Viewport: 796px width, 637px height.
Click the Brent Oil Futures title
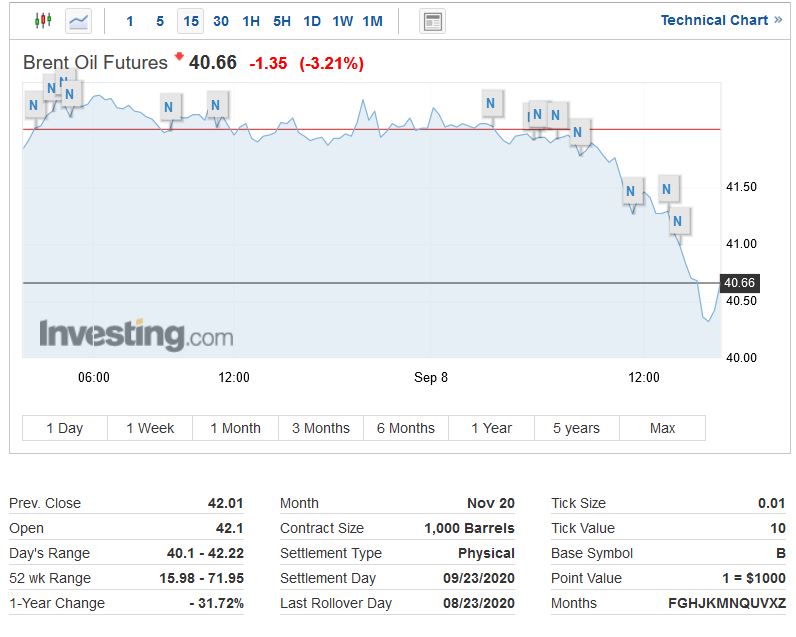pos(95,62)
